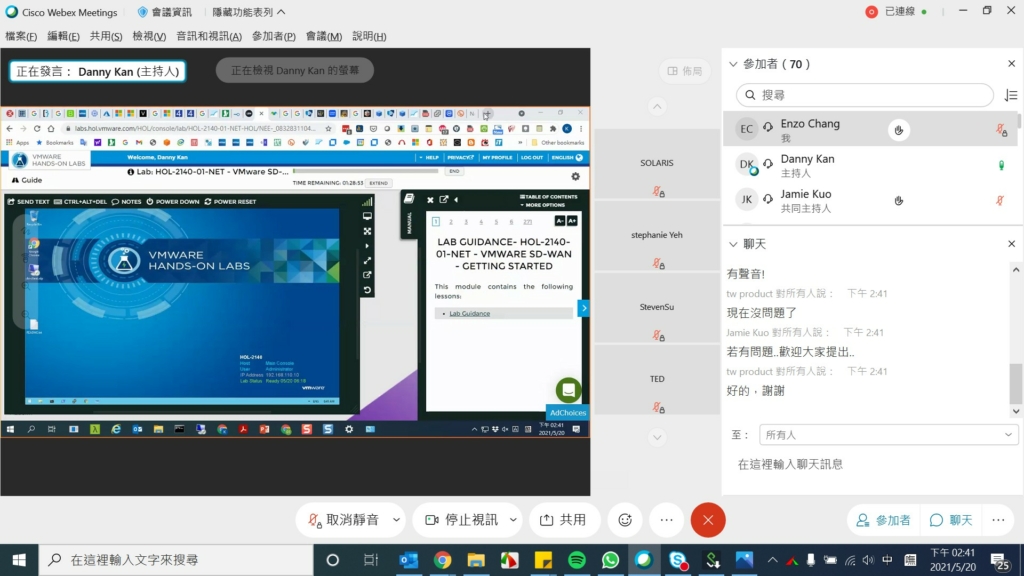1024x576 pixels.
Task: Select the SOLARIS participant video tile
Action: tap(657, 163)
